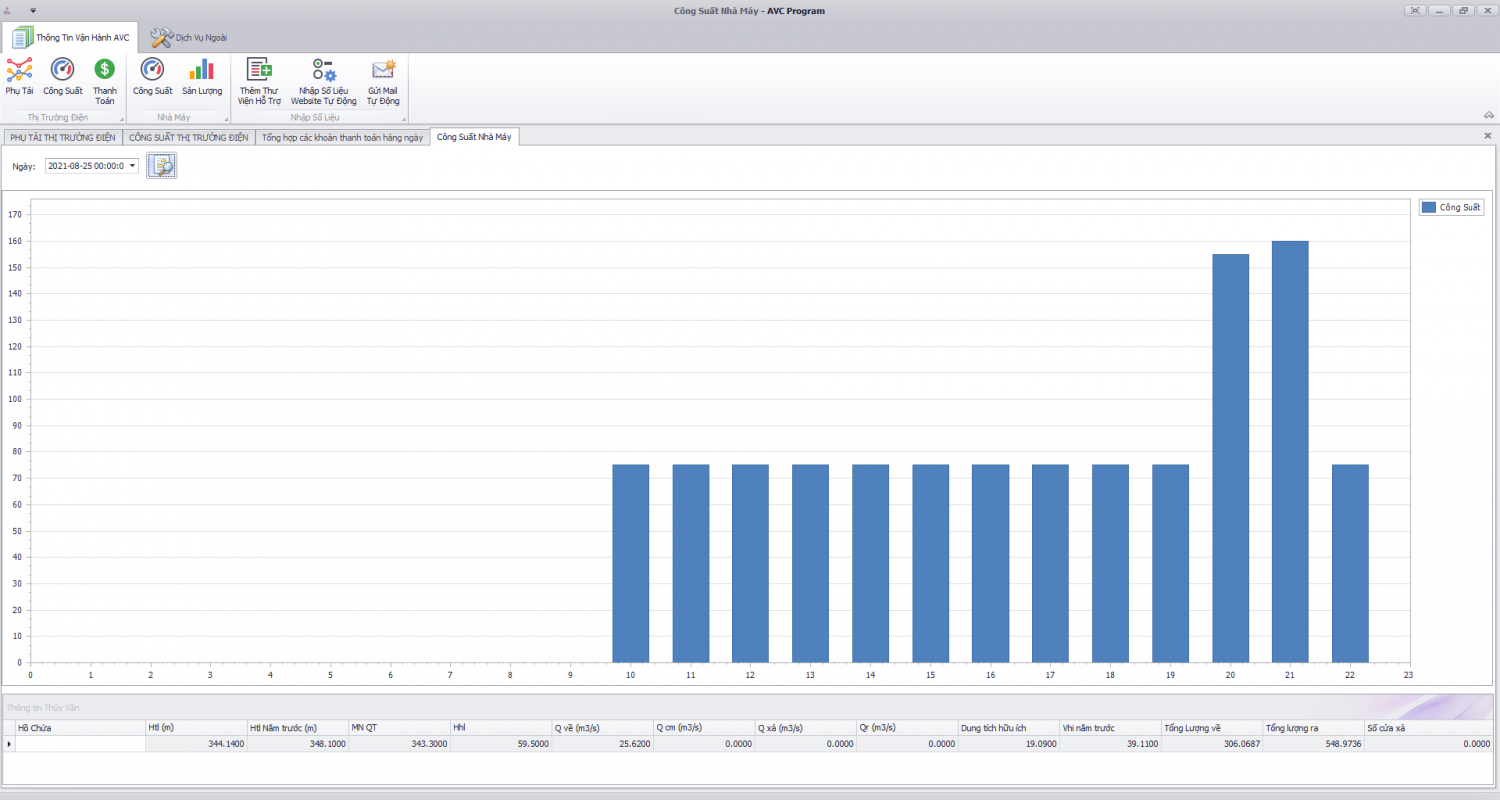Click the Hồ Chứa column header
This screenshot has height=800, width=1500.
pyautogui.click(x=80, y=728)
